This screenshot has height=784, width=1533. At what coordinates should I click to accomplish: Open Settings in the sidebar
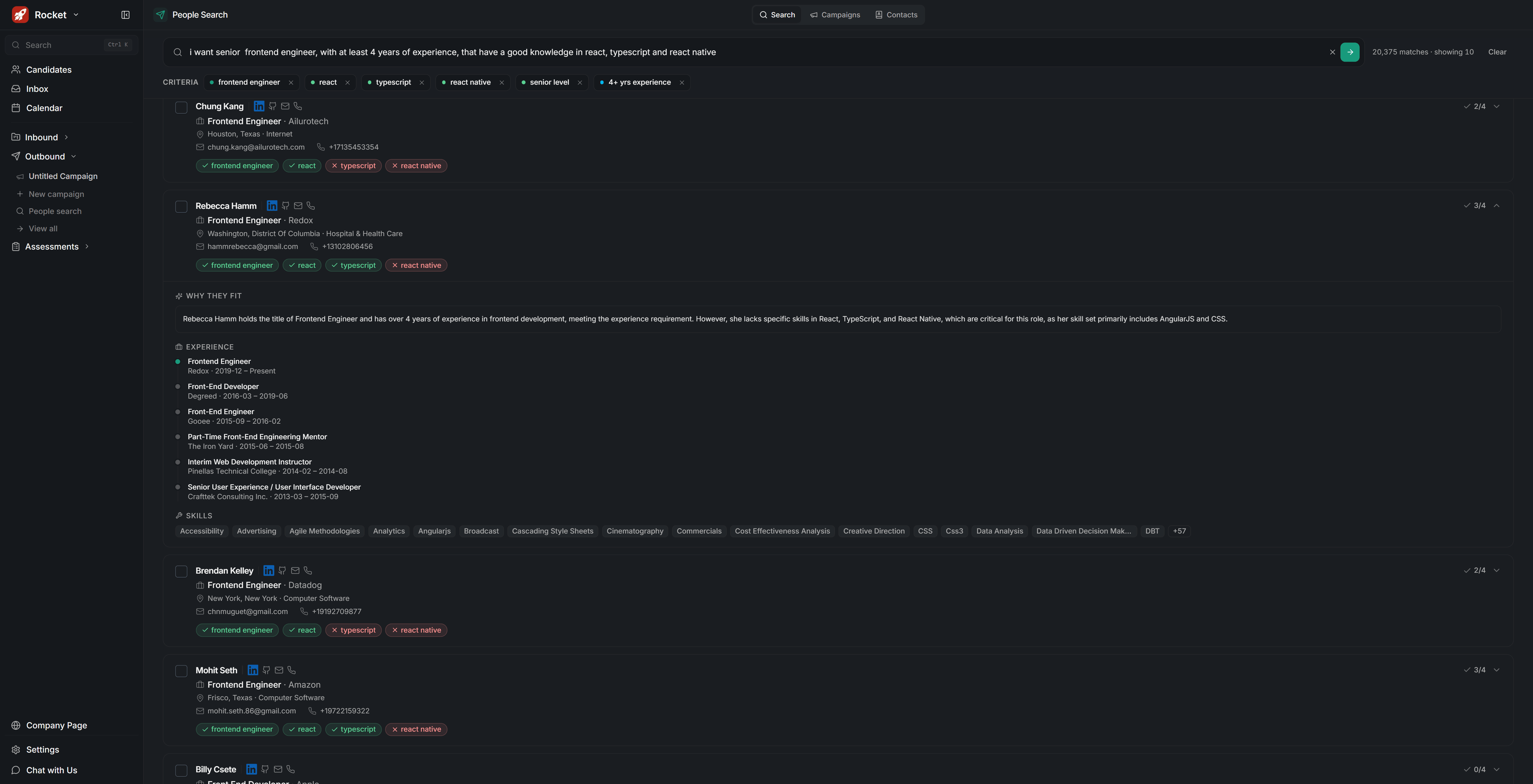pyautogui.click(x=42, y=750)
